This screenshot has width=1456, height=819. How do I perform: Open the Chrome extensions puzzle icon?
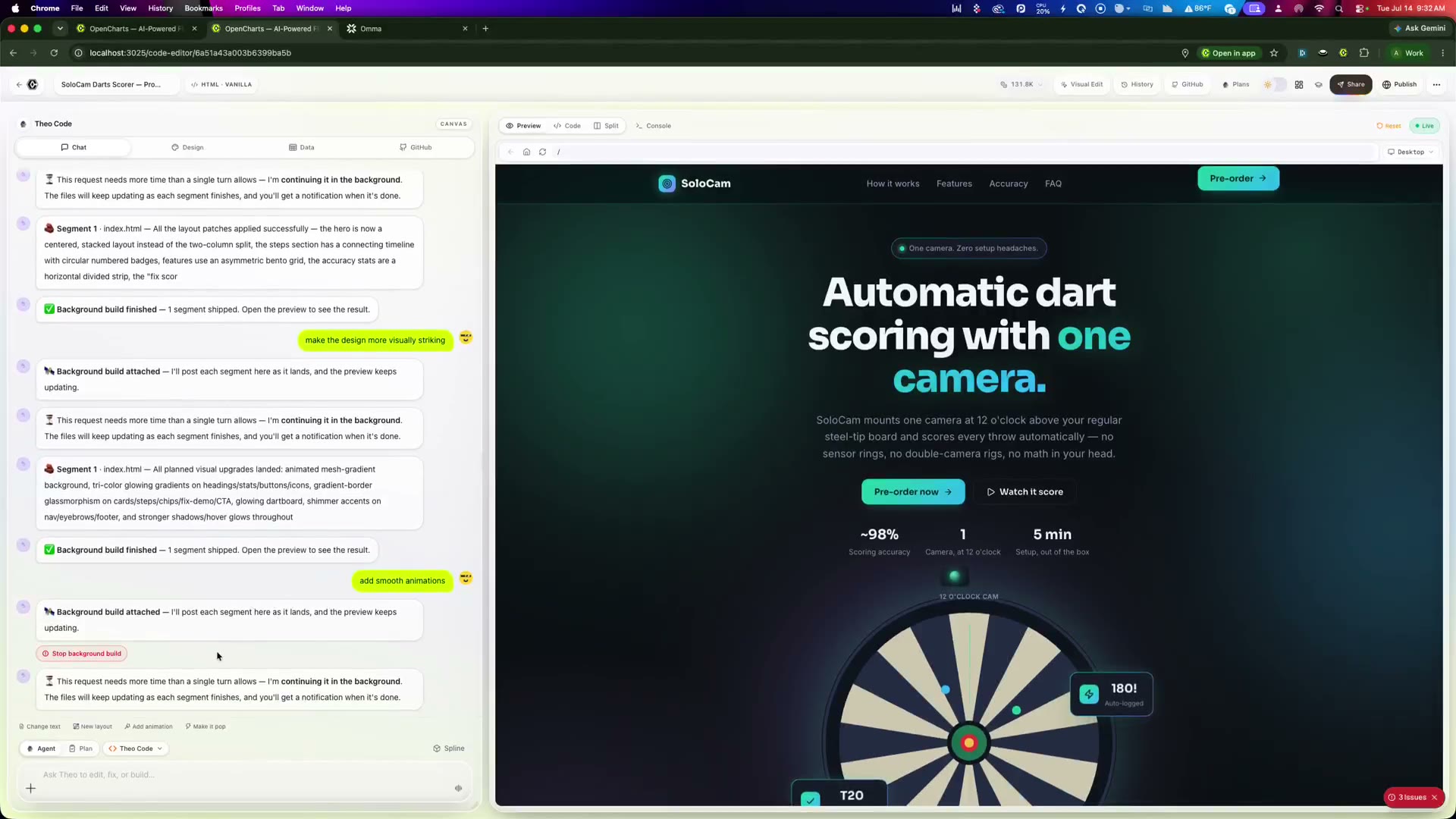1363,53
